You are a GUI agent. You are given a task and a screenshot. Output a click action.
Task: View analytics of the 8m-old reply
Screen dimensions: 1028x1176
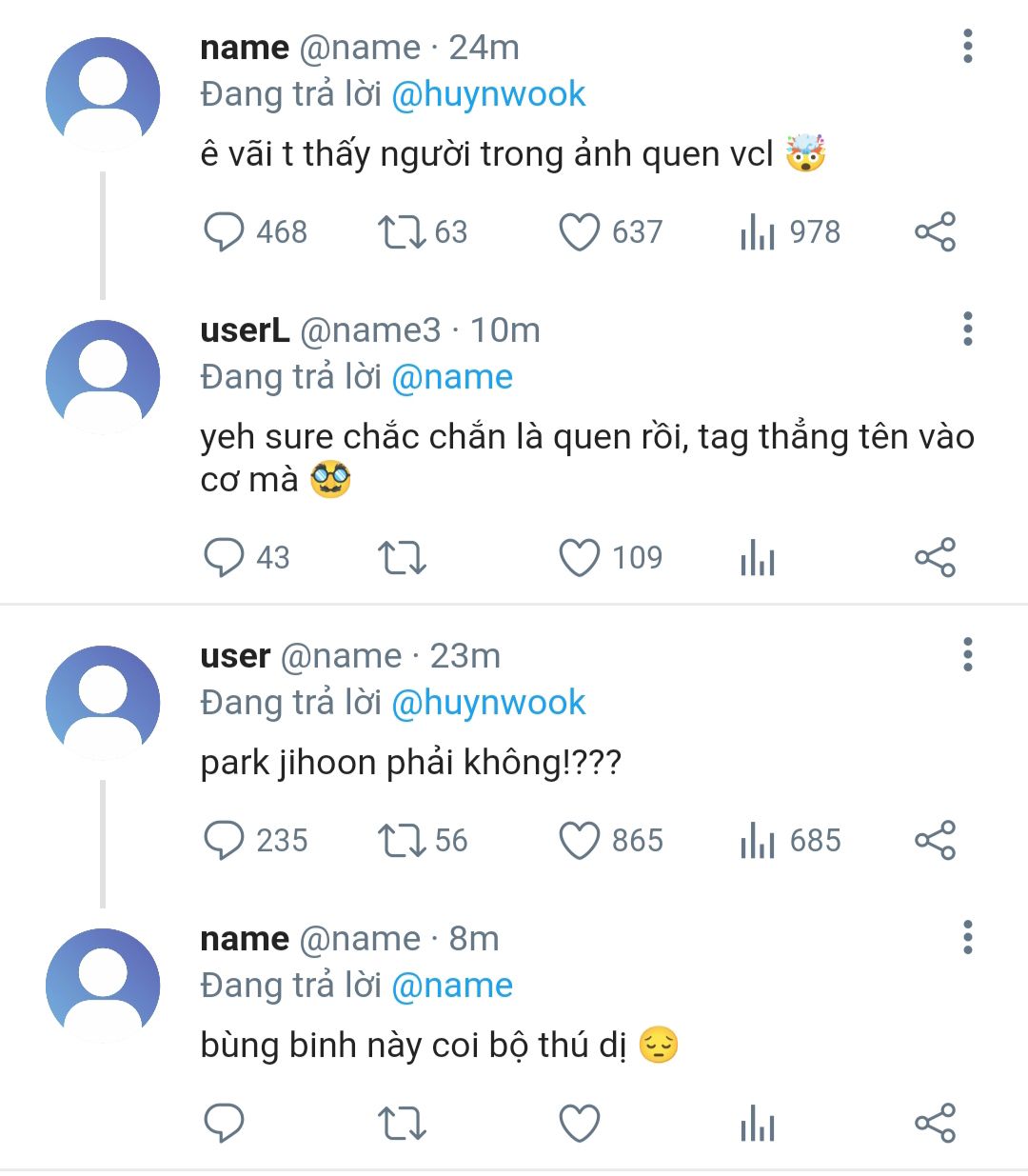[758, 1124]
